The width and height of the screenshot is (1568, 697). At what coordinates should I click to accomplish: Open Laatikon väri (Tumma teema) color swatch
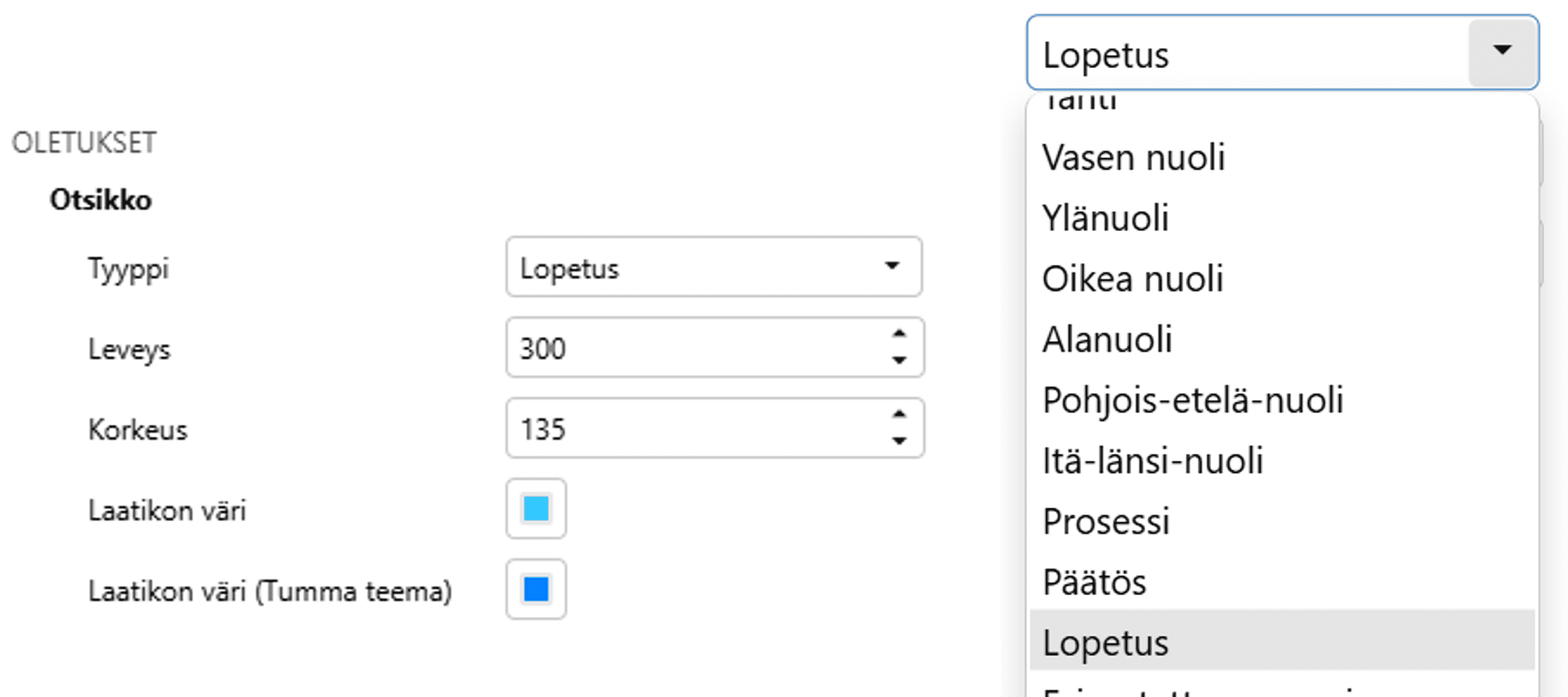click(x=536, y=589)
